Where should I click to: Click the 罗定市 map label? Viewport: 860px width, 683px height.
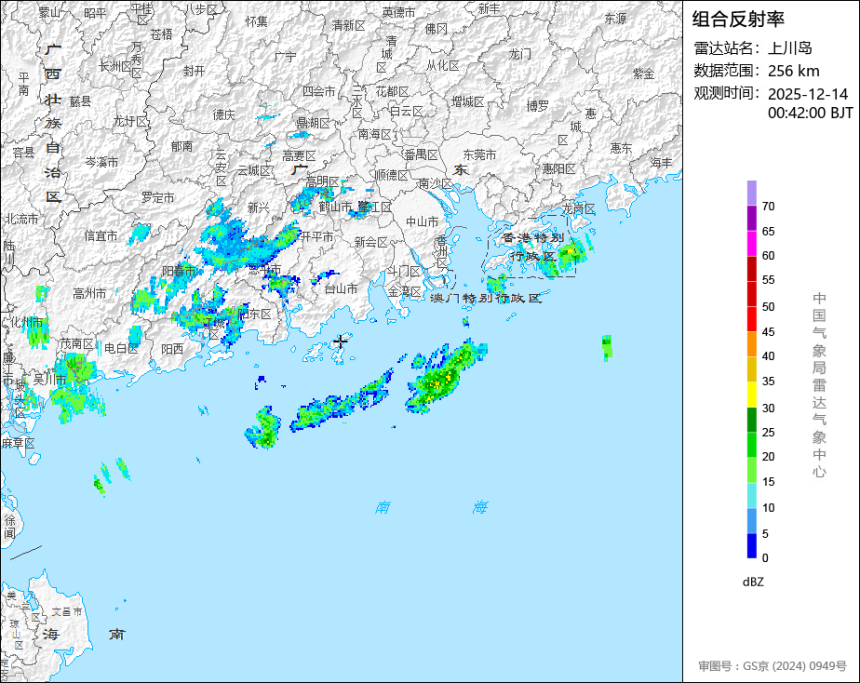(157, 197)
